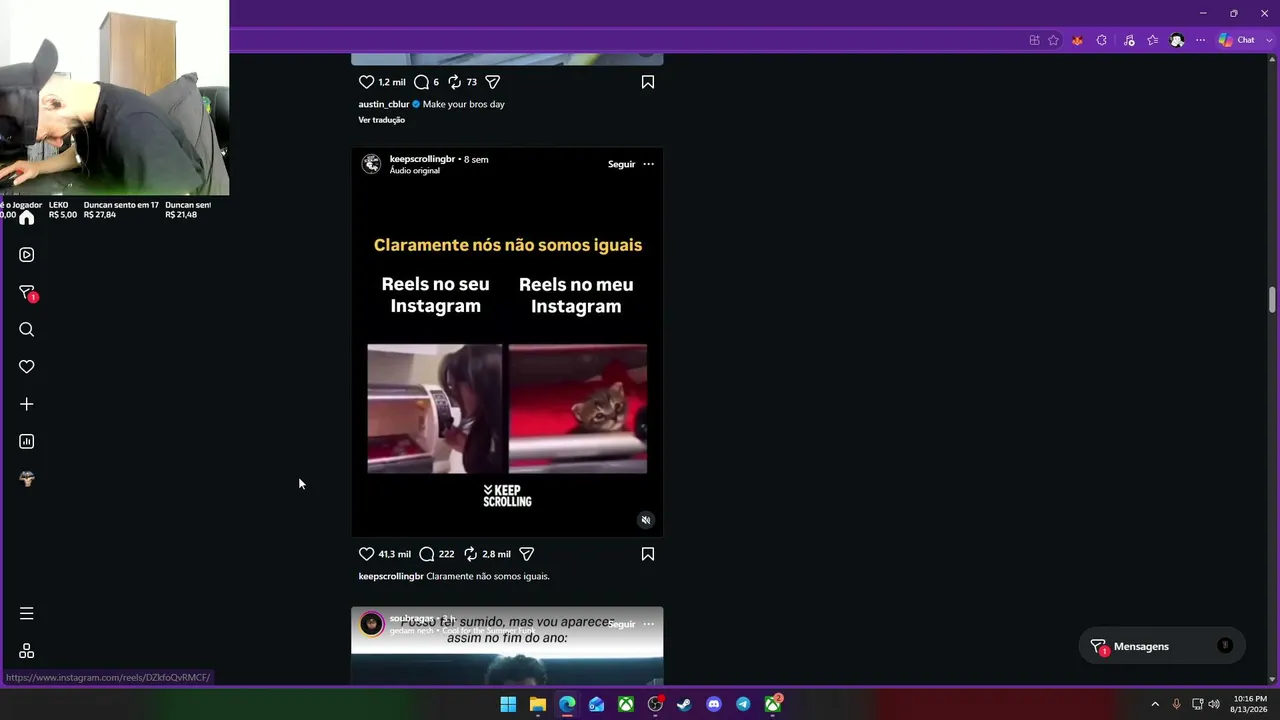Open the clock showing 10:16 PM
The image size is (1280, 720).
(1250, 704)
